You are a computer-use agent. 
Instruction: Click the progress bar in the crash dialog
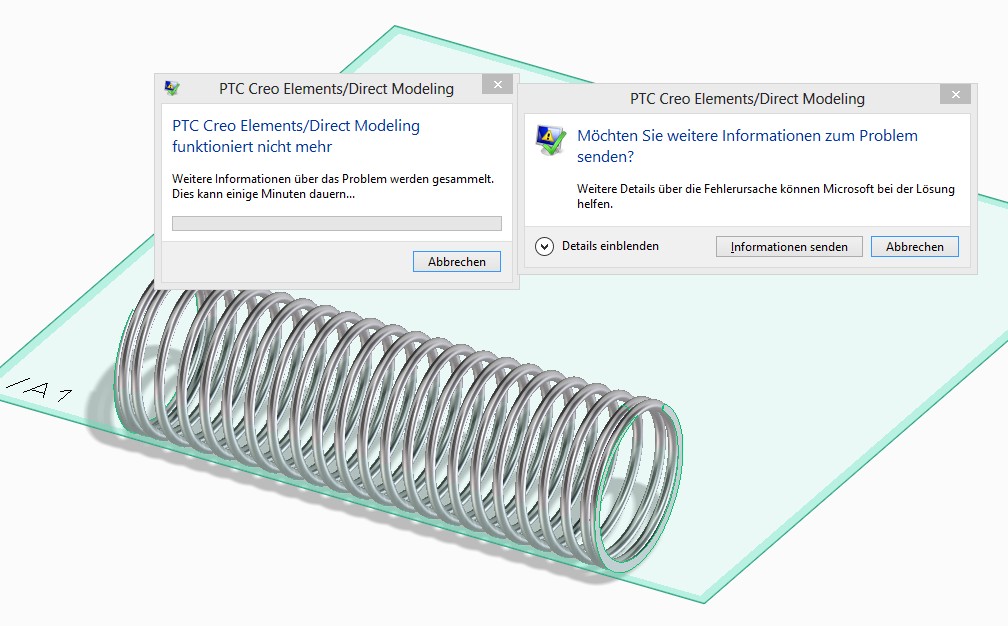click(x=336, y=224)
